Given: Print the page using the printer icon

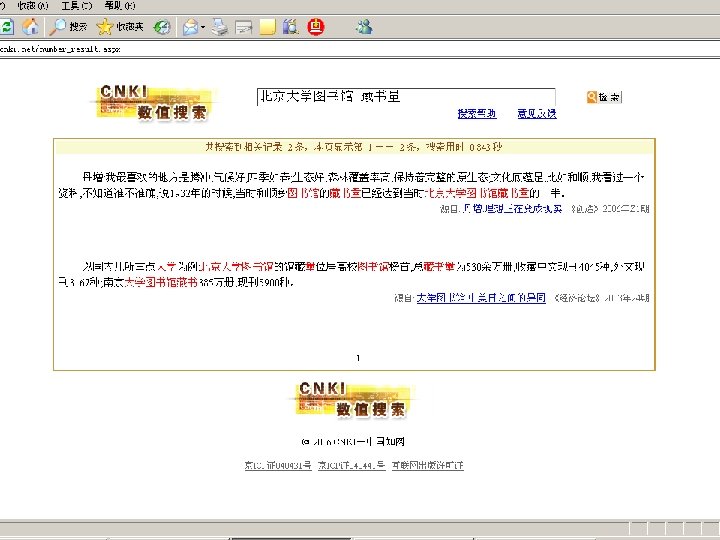Looking at the screenshot, I should tap(219, 27).
